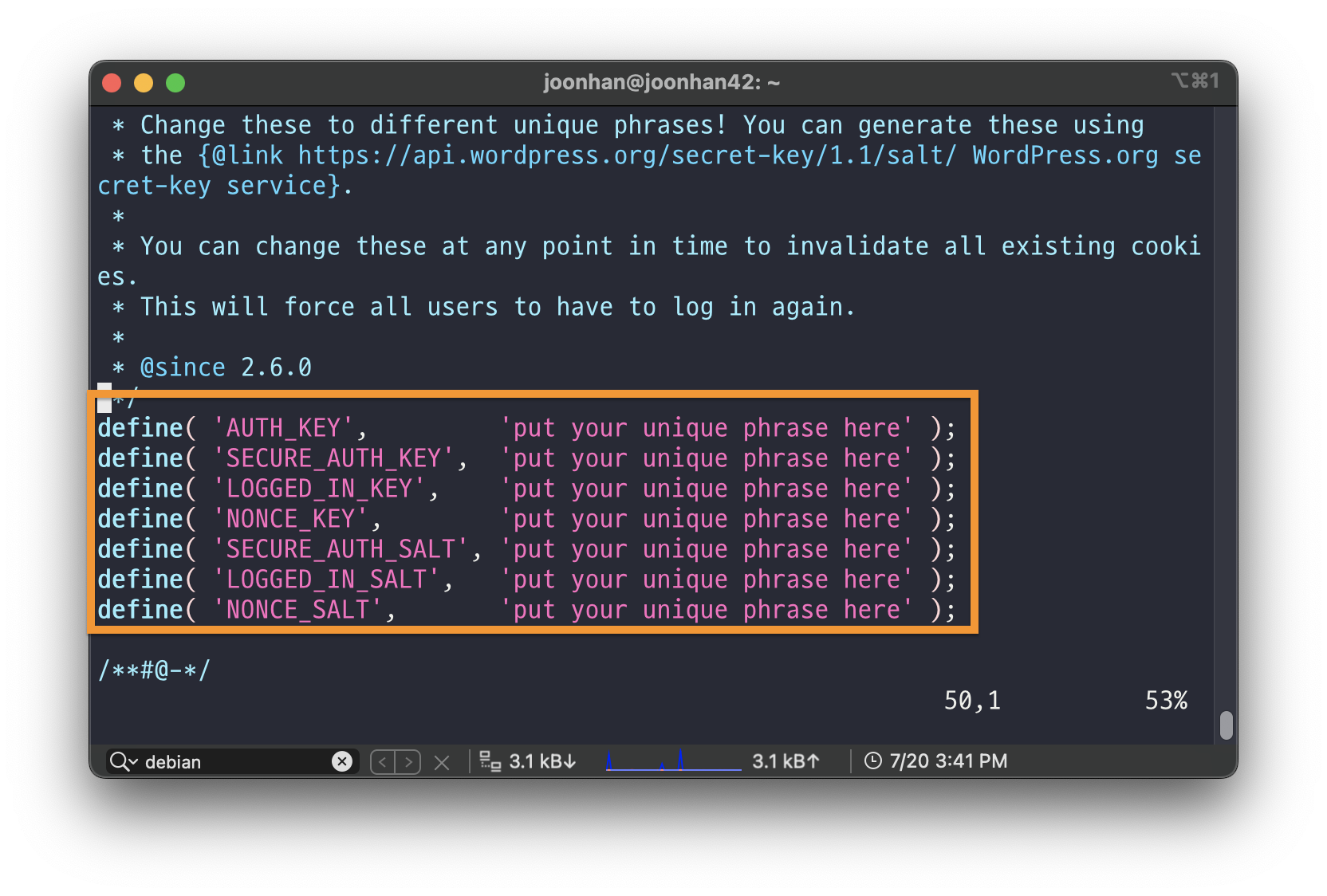Click the clock icon in status bar
This screenshot has width=1327, height=896.
(x=873, y=761)
